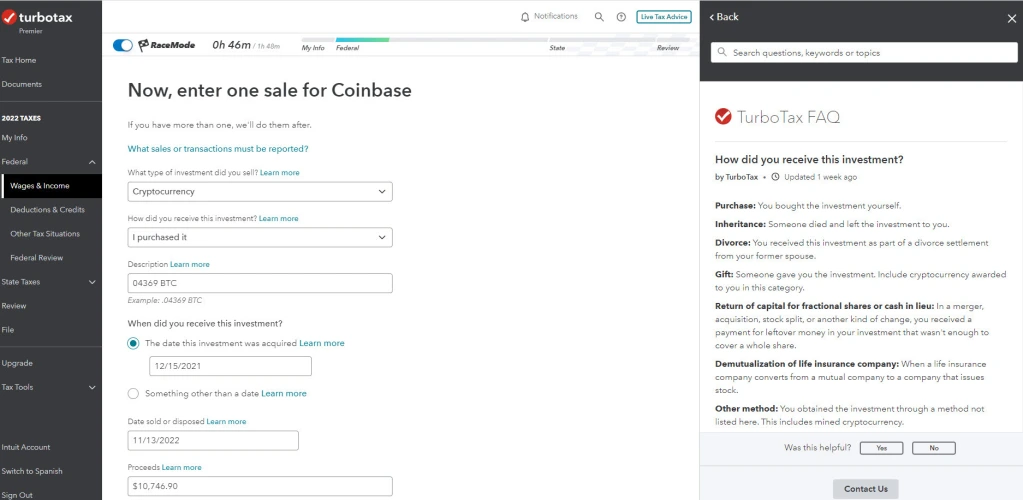Open the 'I purchased it' dropdown
The width and height of the screenshot is (1023, 500).
click(260, 237)
